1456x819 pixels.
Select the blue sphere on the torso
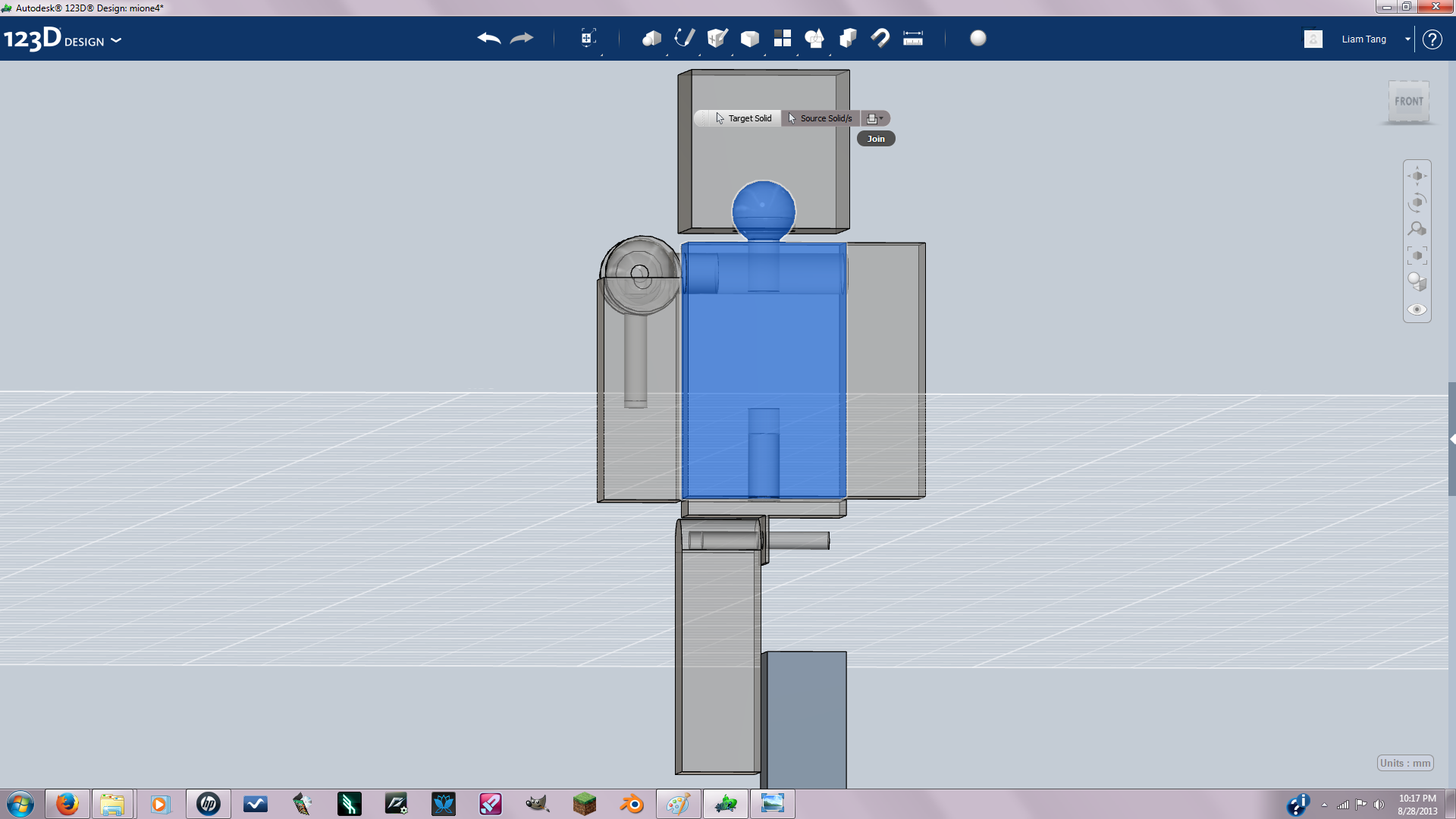pyautogui.click(x=763, y=210)
